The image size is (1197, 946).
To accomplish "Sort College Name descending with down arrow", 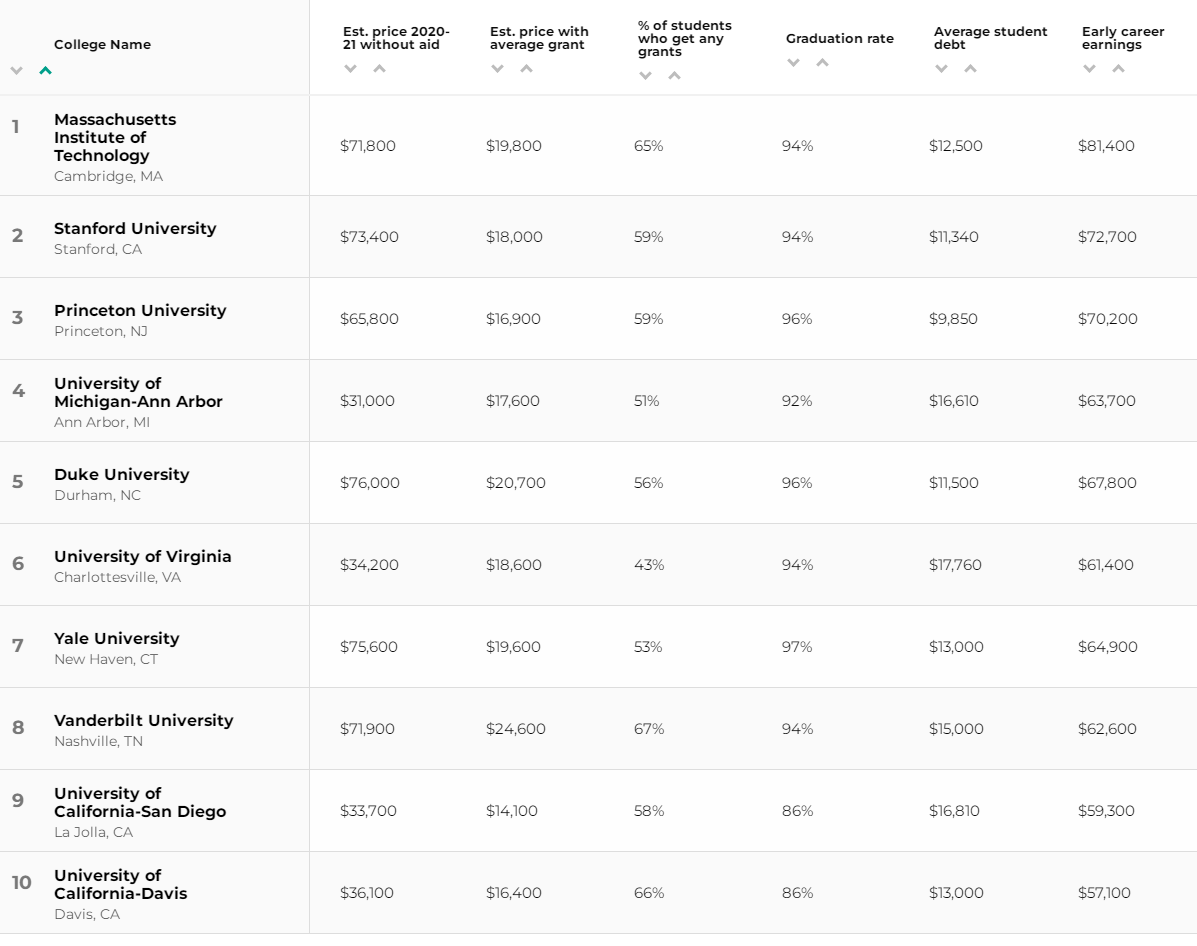I will 16,70.
